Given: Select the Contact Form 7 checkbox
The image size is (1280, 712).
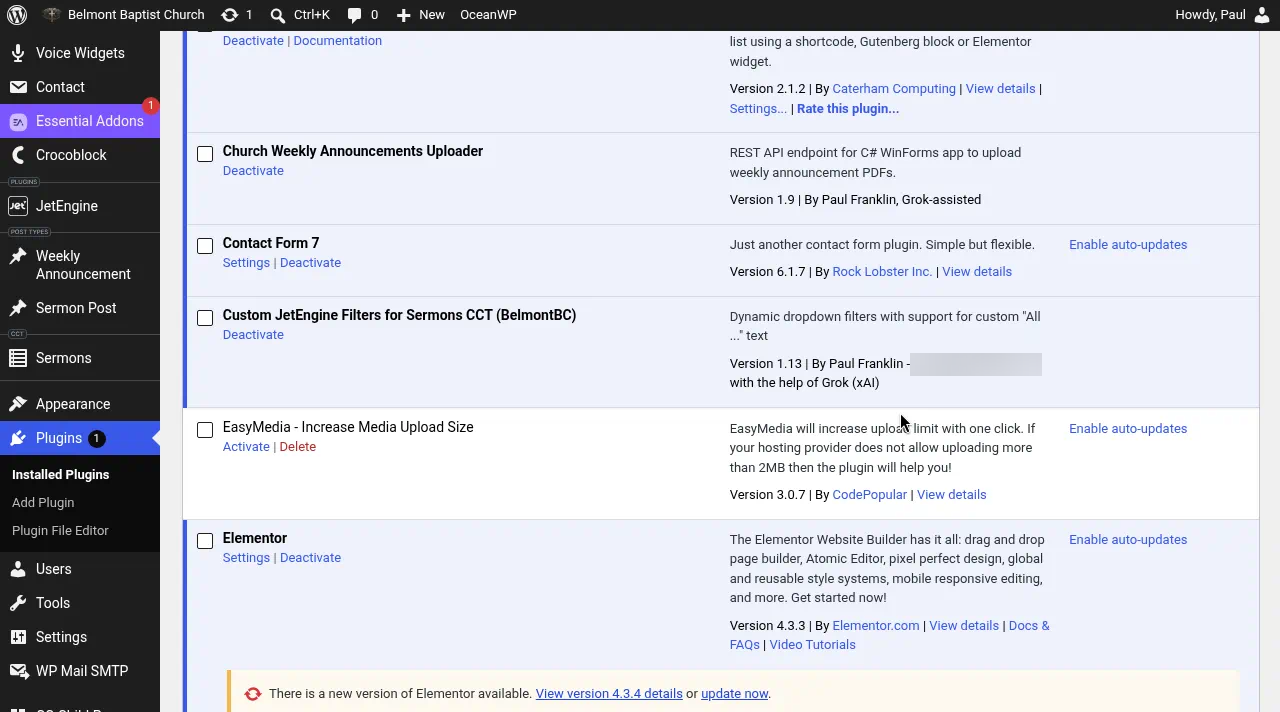Looking at the screenshot, I should 205,246.
